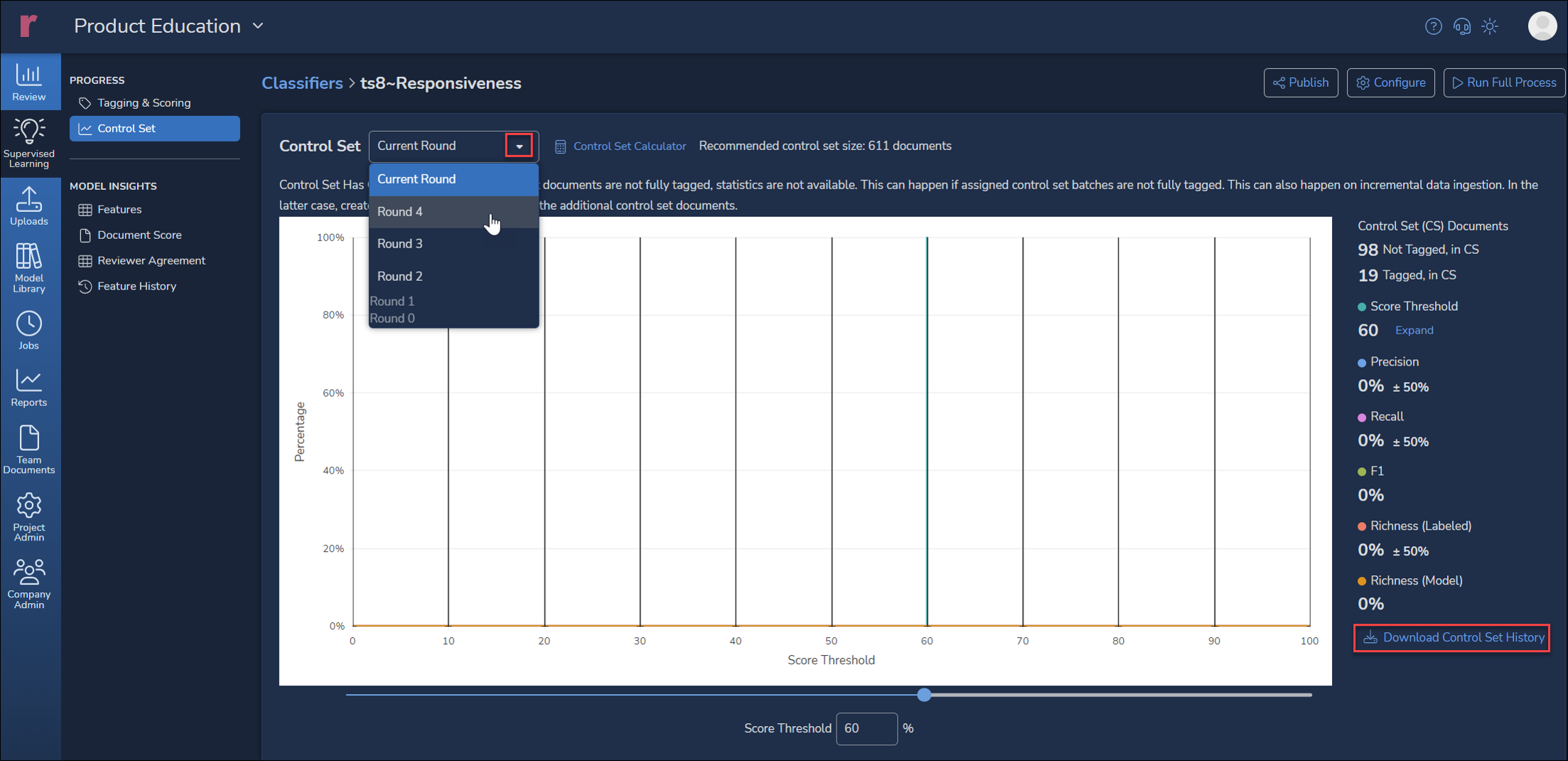Open the Jobs clock icon

tap(29, 330)
